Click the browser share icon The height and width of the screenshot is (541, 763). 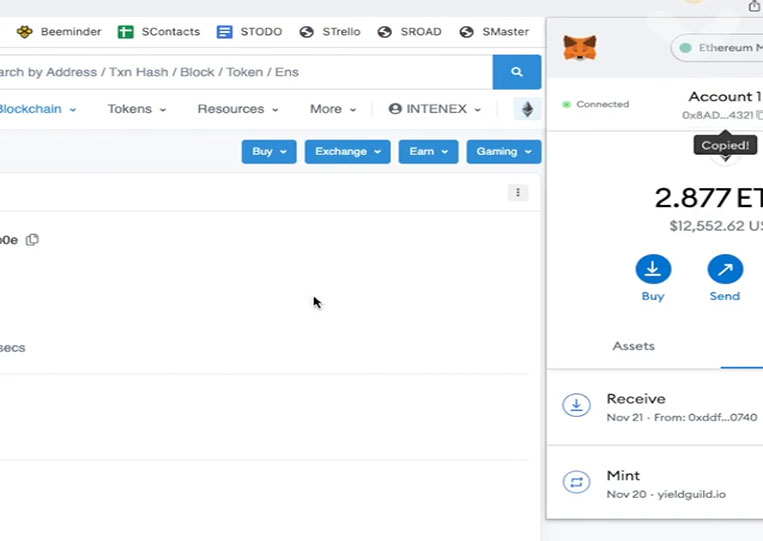click(754, 6)
